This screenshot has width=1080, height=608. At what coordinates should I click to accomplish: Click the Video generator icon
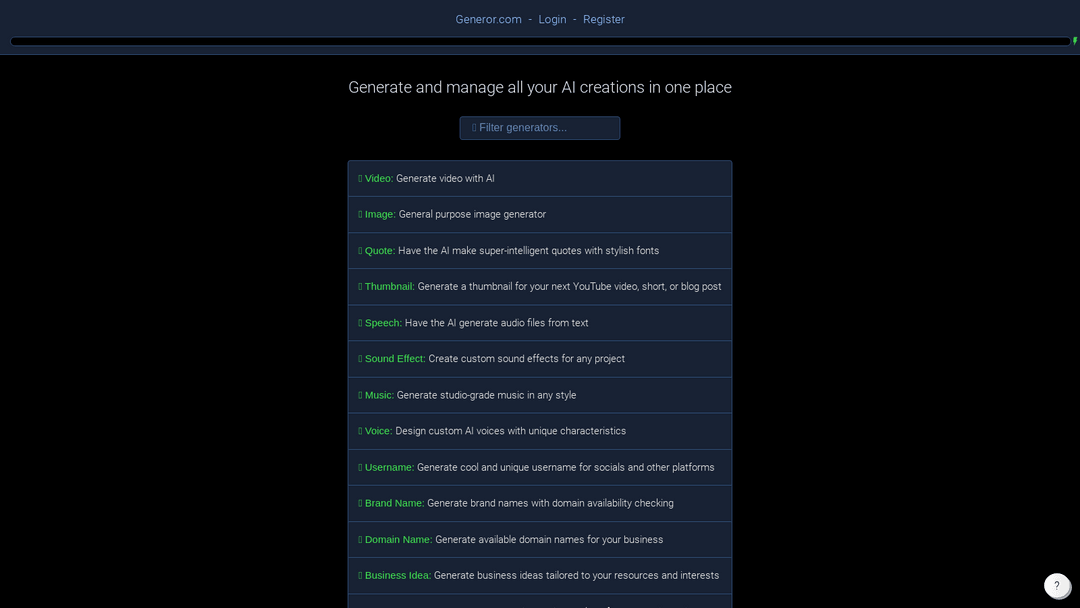tap(360, 178)
